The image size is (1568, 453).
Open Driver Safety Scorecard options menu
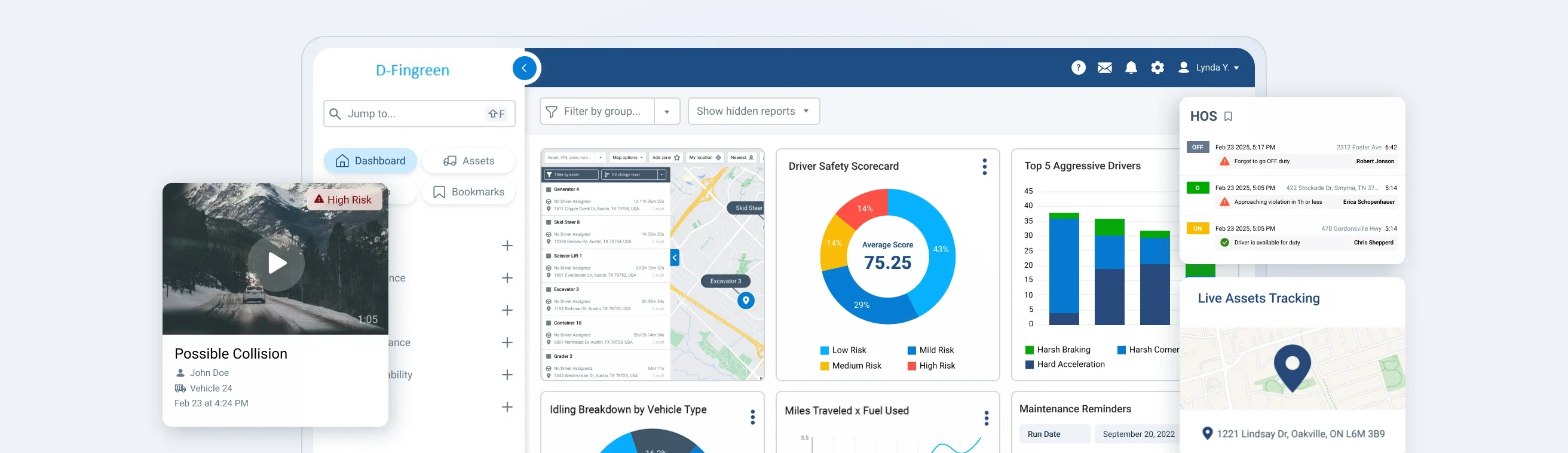(984, 167)
